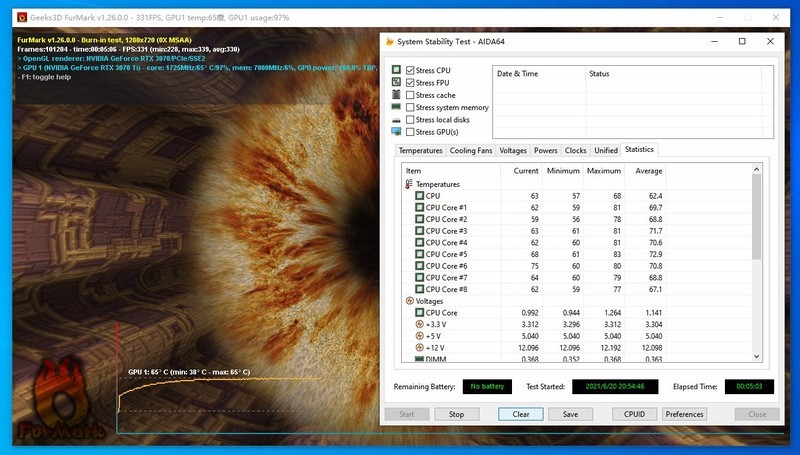Uncheck the Stress CPU checkbox
The height and width of the screenshot is (455, 800).
pyautogui.click(x=410, y=71)
